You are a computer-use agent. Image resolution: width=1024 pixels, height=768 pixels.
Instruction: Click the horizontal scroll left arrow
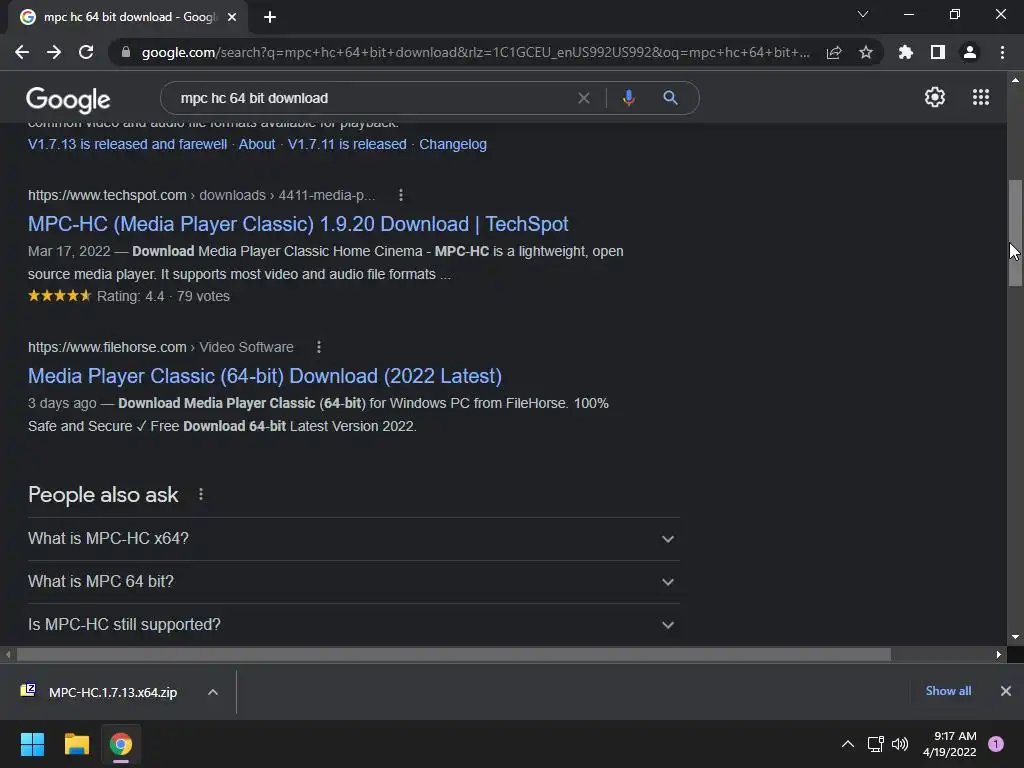8,654
